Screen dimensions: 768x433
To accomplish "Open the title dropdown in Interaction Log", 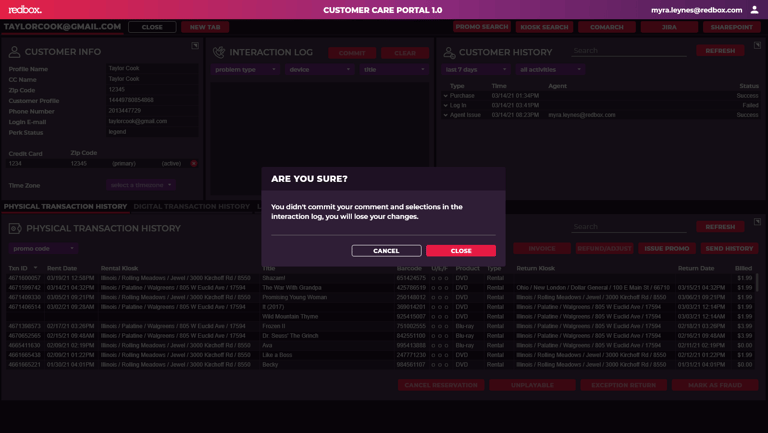I will (x=394, y=70).
